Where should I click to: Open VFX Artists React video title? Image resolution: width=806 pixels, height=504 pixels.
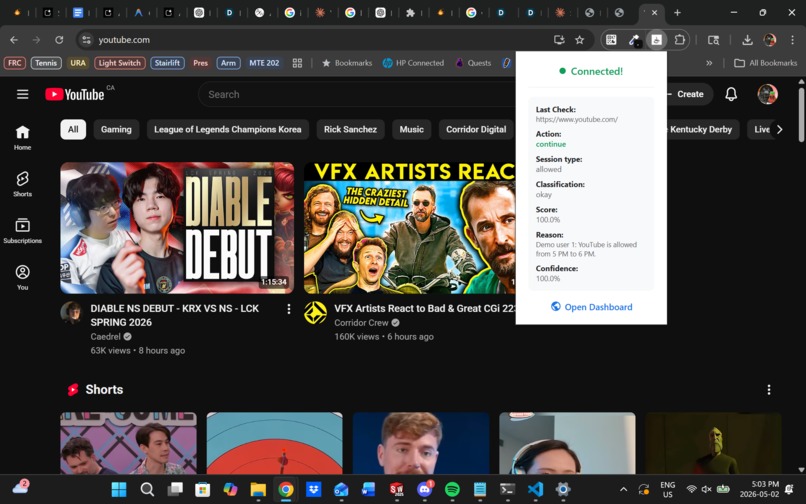(x=425, y=309)
